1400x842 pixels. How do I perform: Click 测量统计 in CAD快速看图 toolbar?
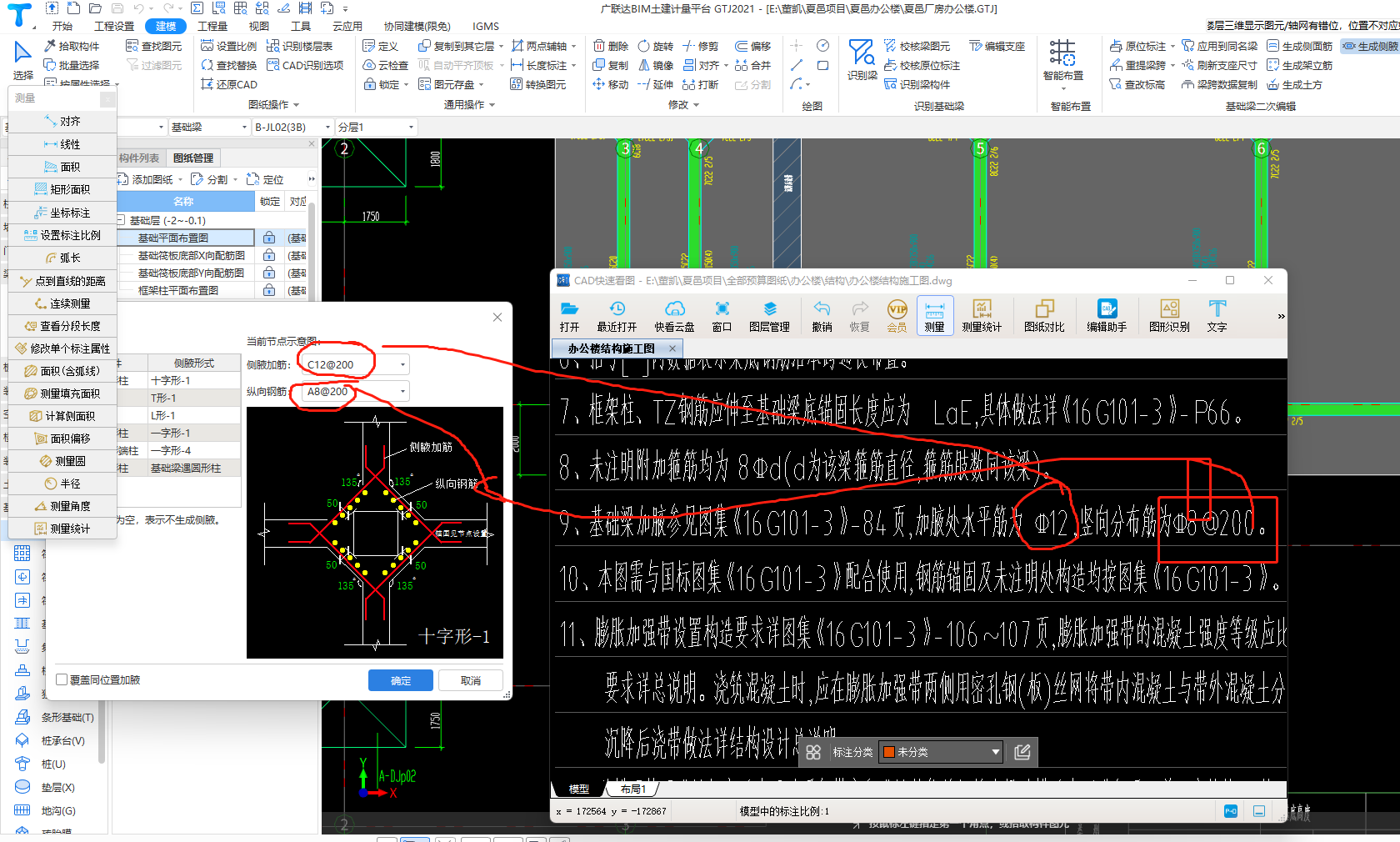[x=982, y=317]
